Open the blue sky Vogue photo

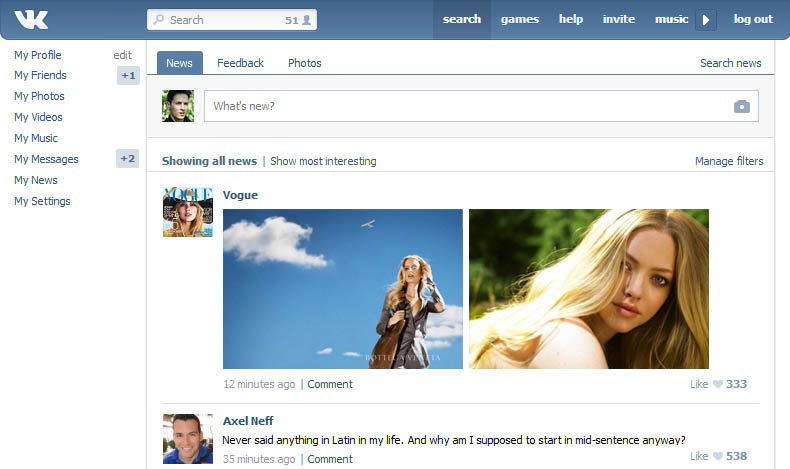(342, 289)
